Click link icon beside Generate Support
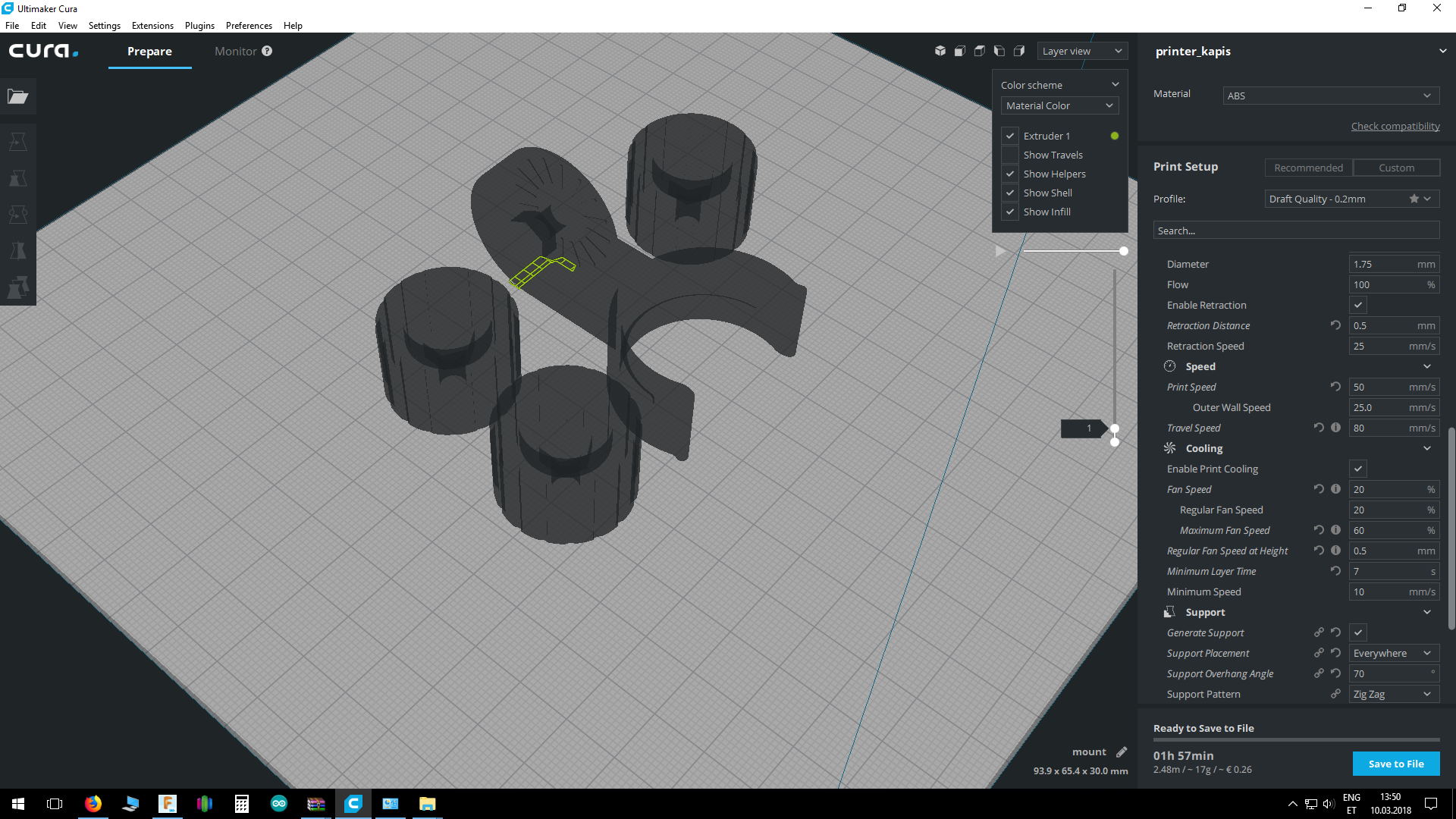Viewport: 1456px width, 819px height. click(1319, 632)
